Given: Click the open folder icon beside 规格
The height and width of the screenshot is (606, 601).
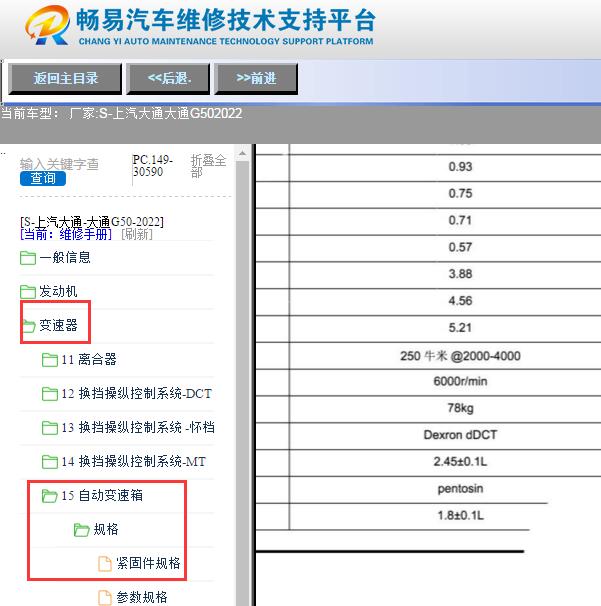Looking at the screenshot, I should click(x=82, y=530).
